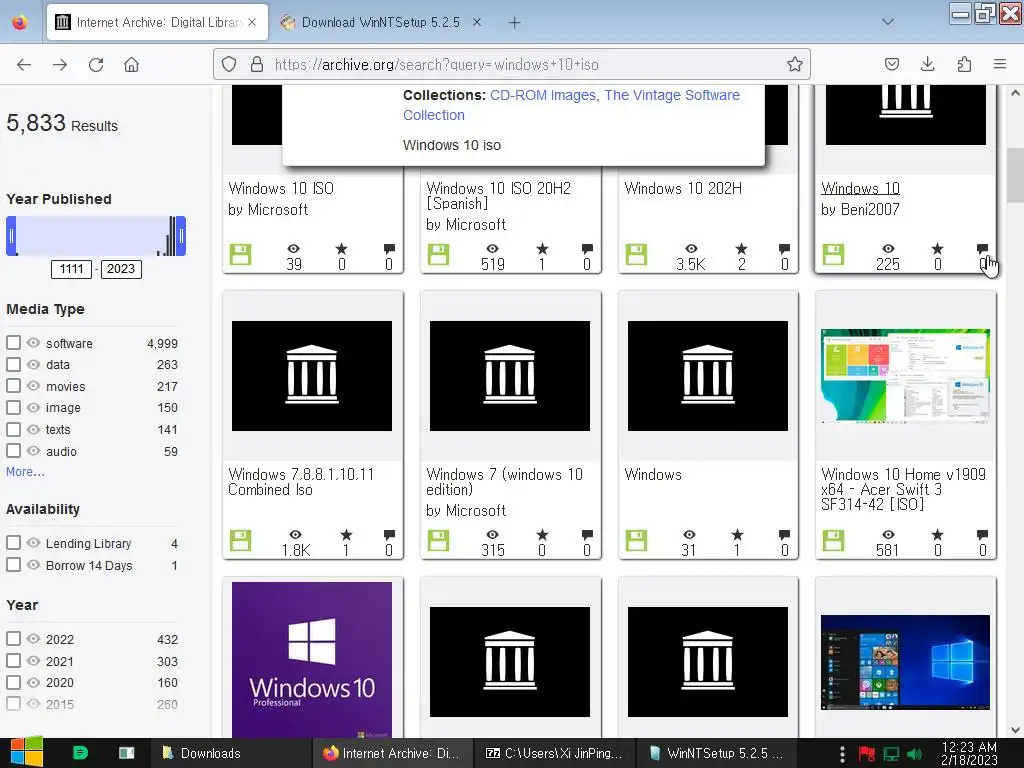Open the Firefox downloads panel

tap(927, 64)
